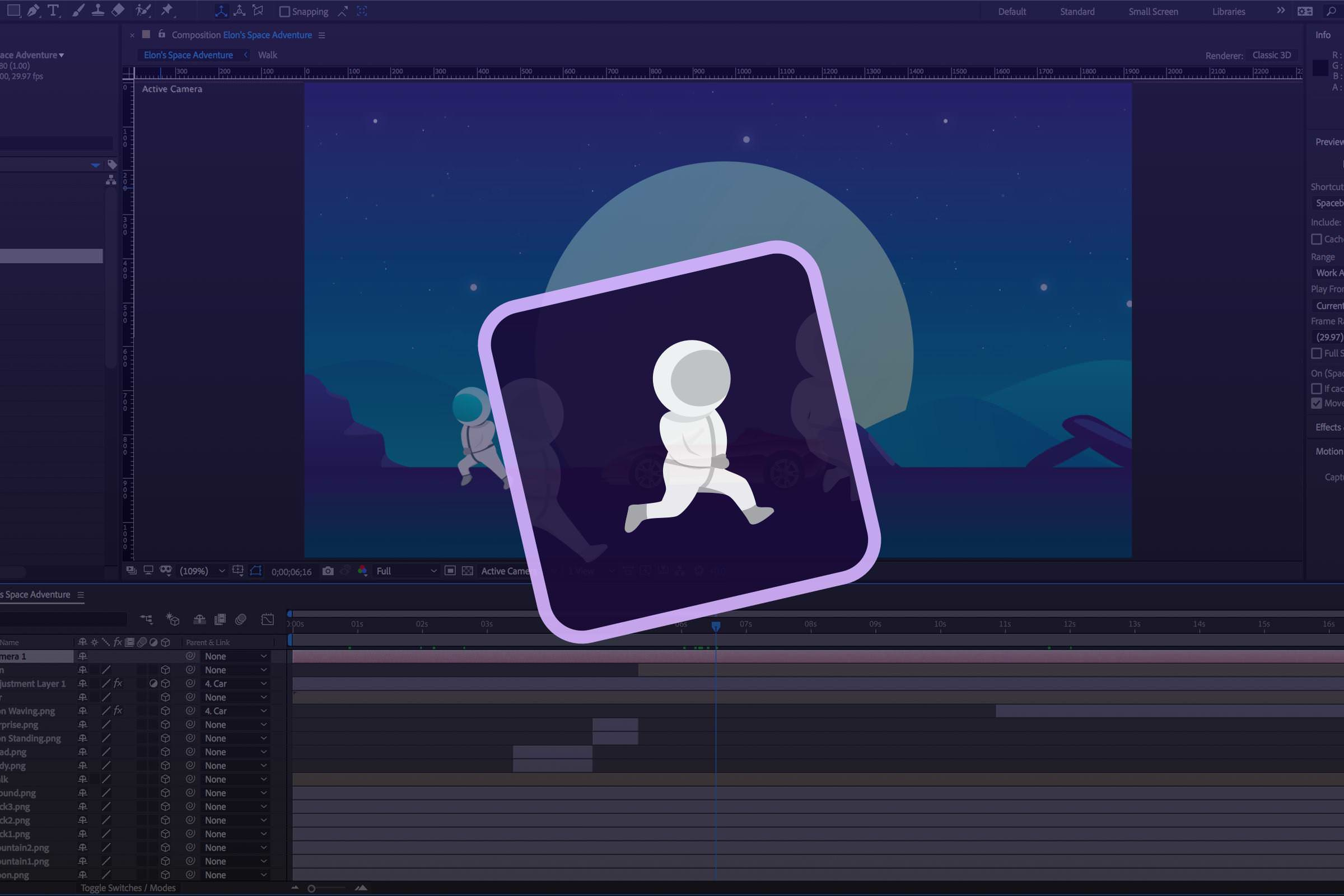Open the Renderer Classic 3D option
This screenshot has width=1344, height=896.
tap(1271, 55)
